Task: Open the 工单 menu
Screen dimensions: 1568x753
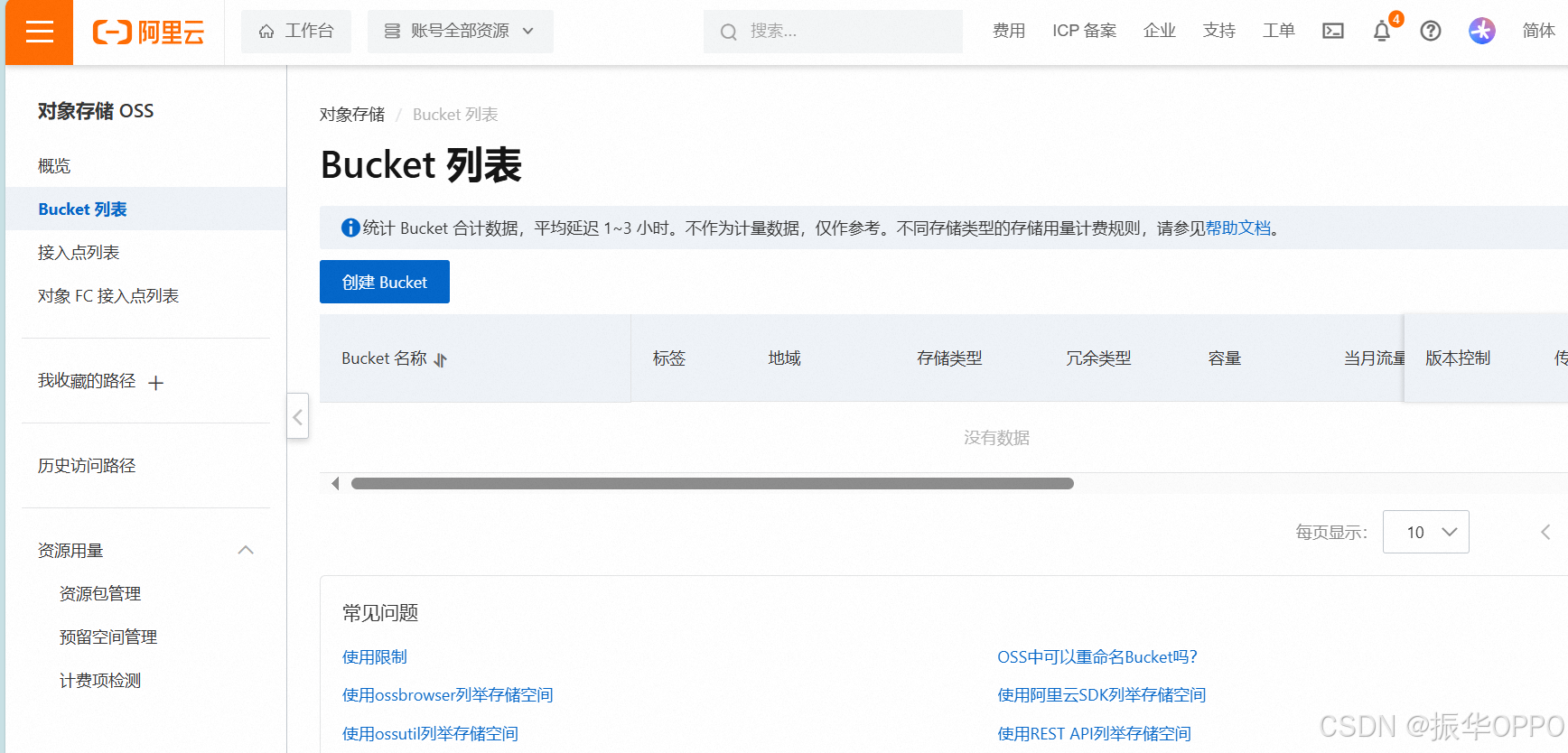Action: pos(1279,31)
